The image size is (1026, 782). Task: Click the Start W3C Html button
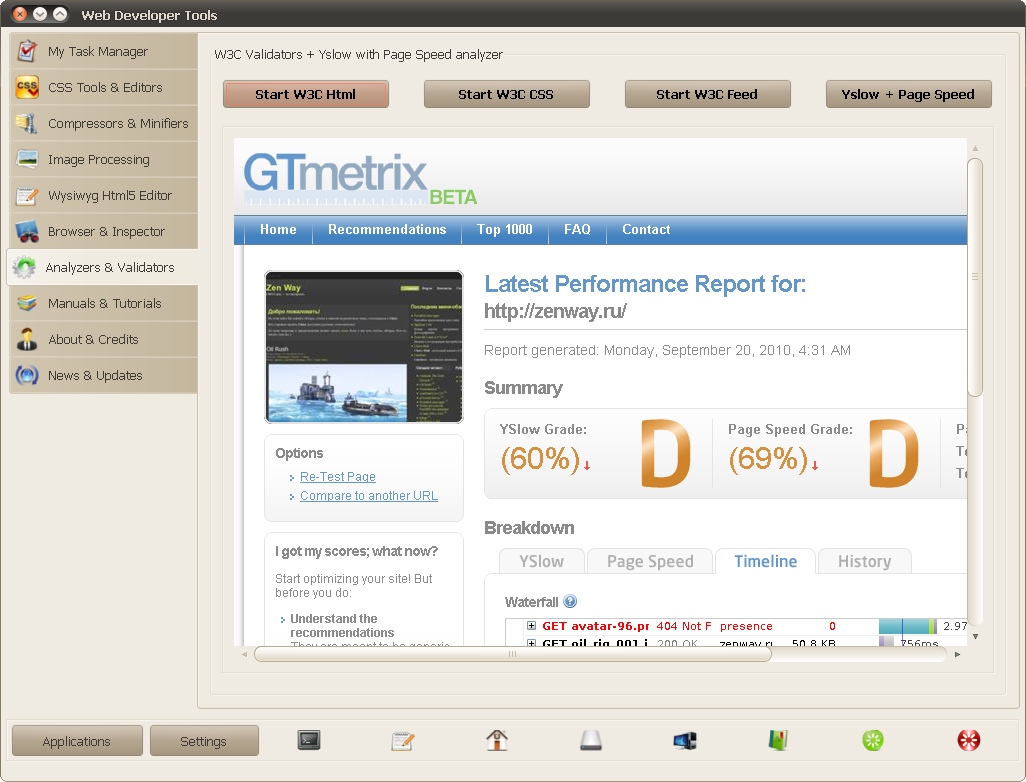[x=306, y=94]
